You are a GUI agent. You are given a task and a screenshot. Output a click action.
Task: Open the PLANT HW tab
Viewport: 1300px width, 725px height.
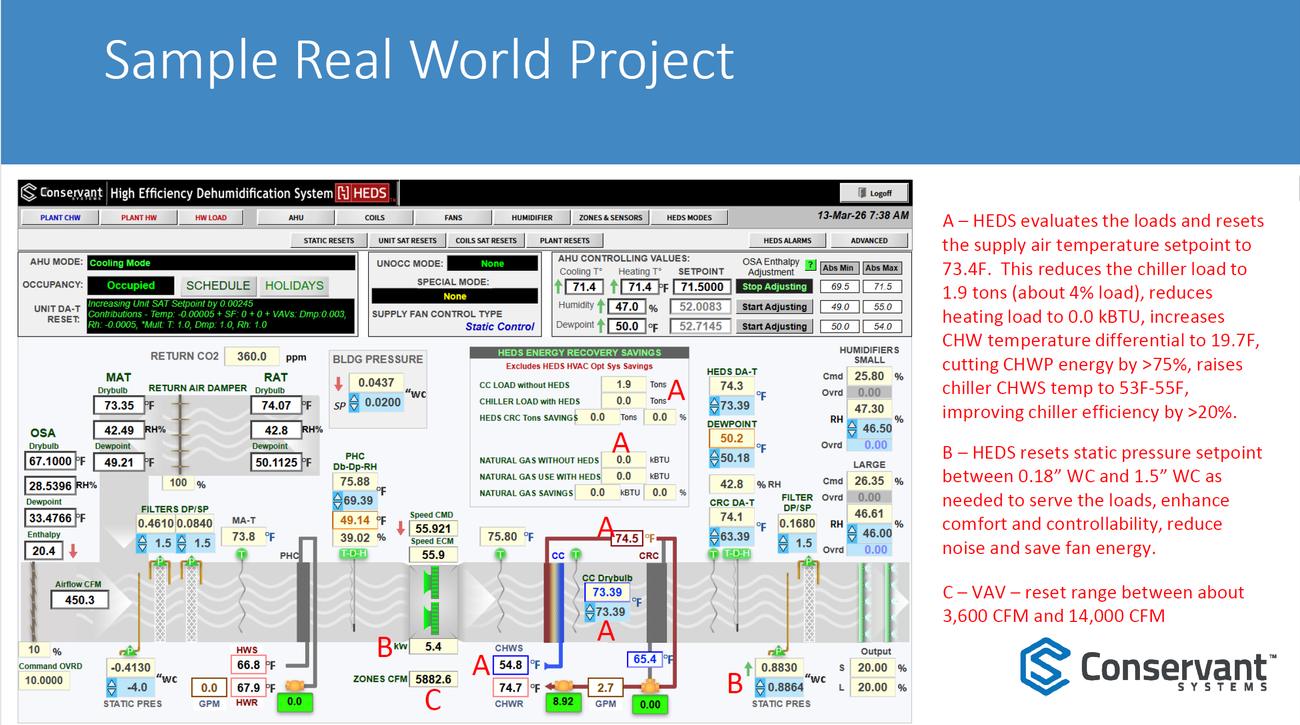tap(139, 217)
